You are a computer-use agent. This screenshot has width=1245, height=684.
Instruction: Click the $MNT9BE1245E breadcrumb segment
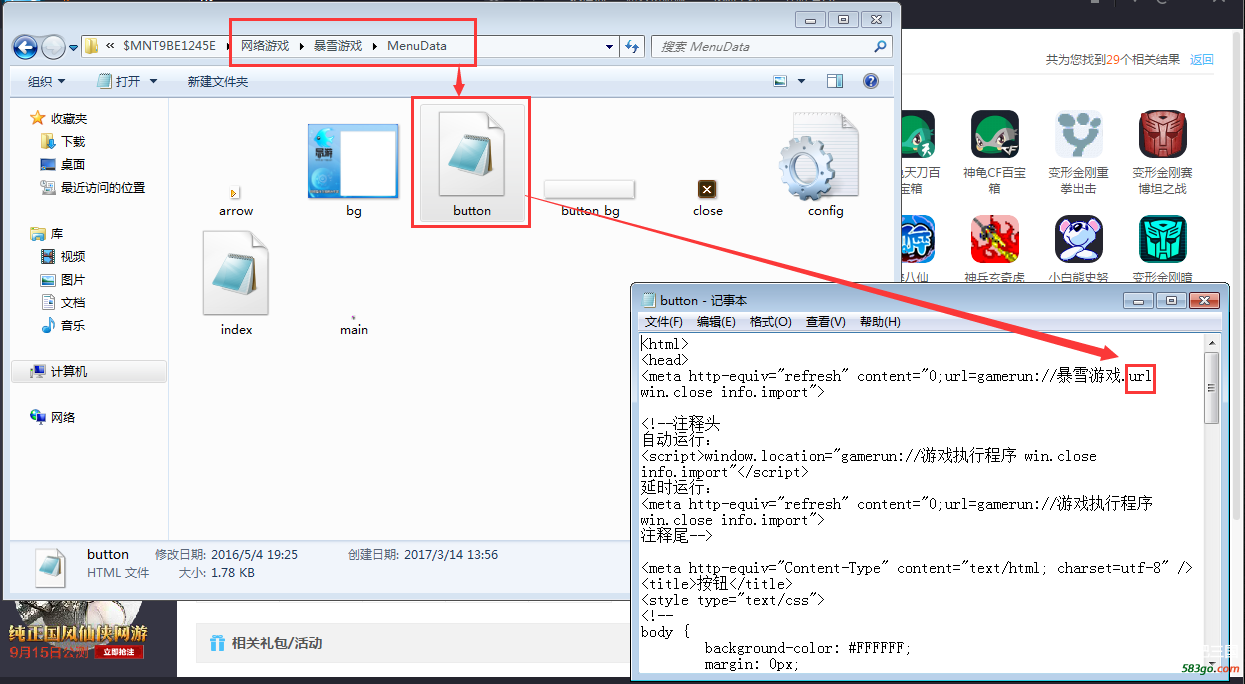169,46
